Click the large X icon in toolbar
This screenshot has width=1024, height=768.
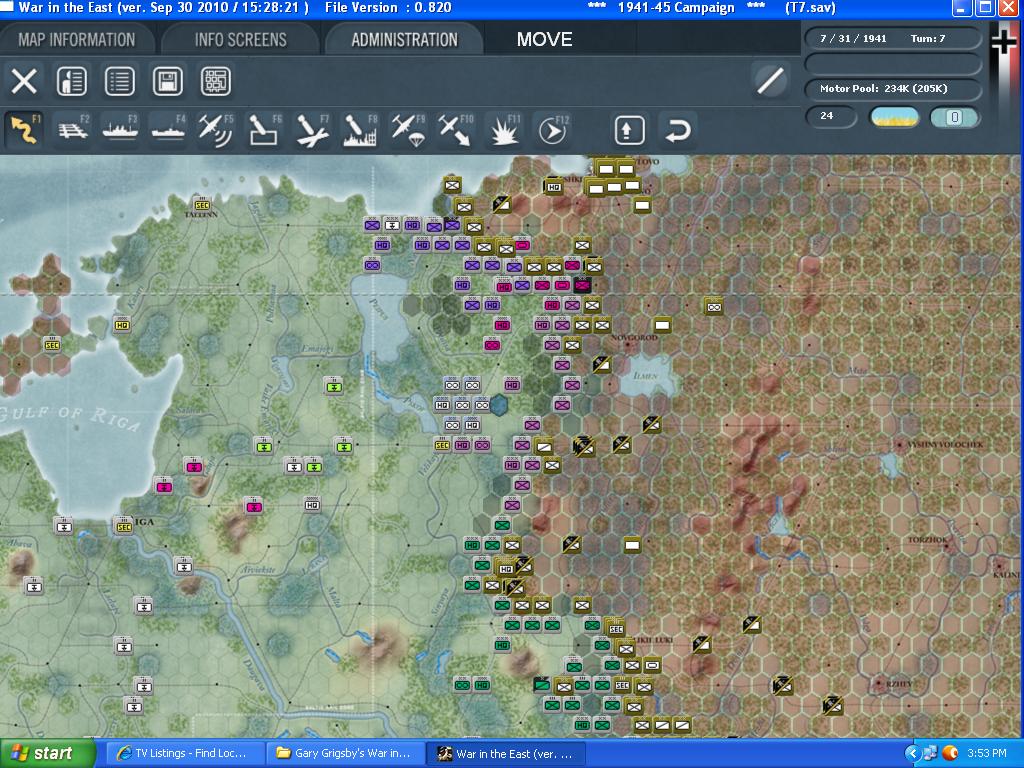coord(24,82)
